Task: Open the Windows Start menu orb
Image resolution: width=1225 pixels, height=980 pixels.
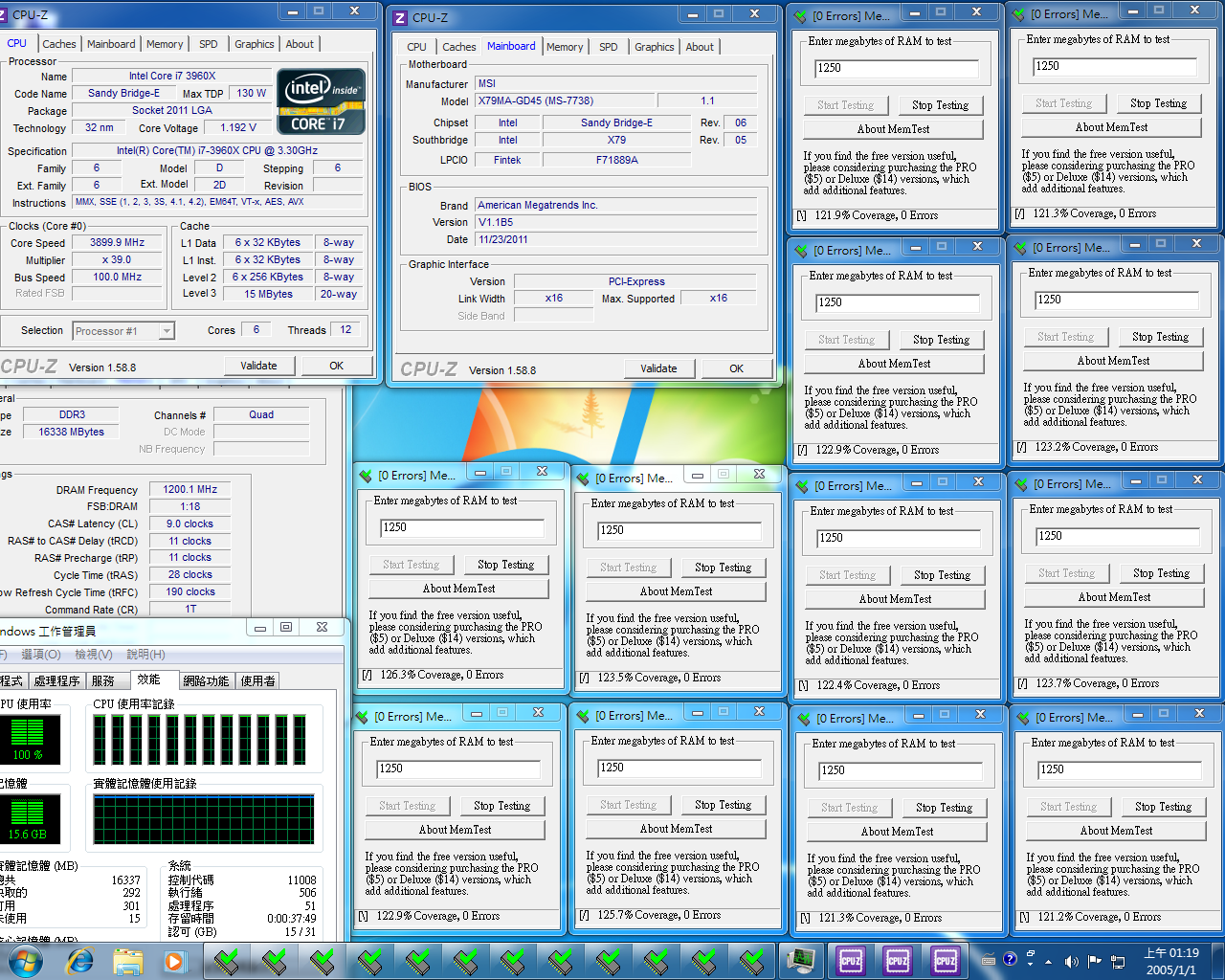Action: pyautogui.click(x=26, y=960)
